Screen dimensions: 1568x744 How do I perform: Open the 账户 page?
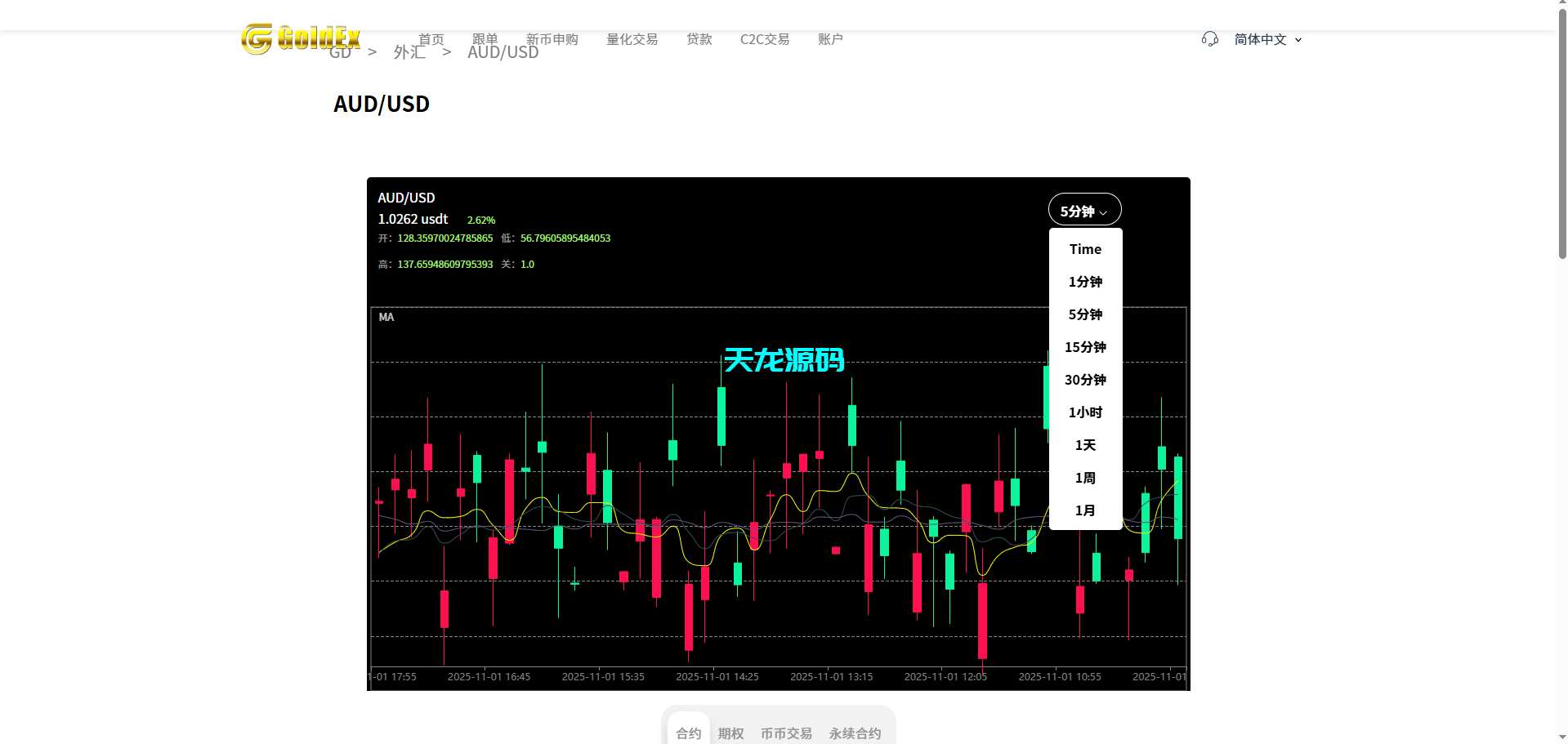click(830, 38)
